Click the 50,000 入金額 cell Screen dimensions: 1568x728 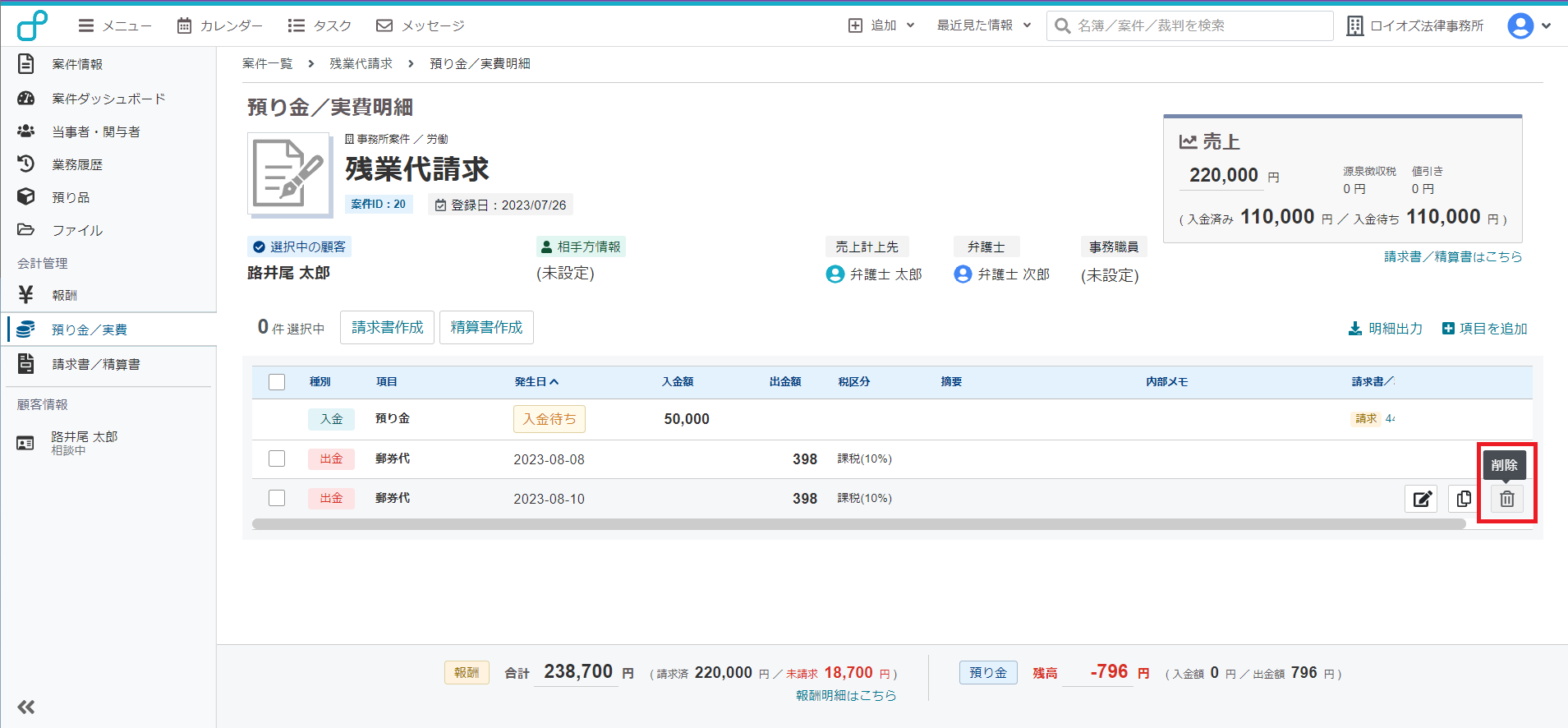point(687,419)
